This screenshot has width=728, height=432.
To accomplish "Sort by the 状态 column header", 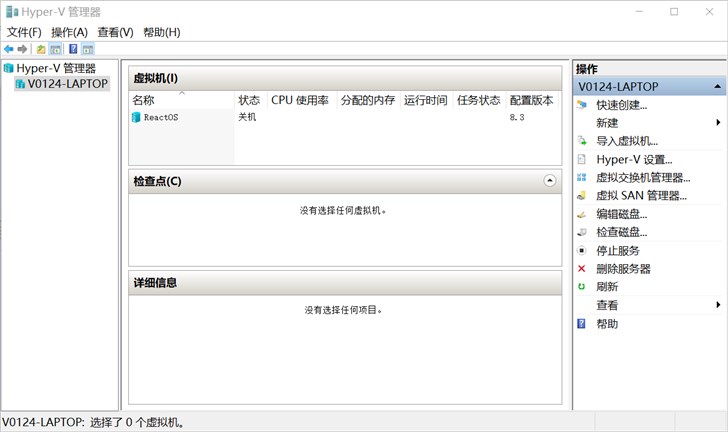I will click(251, 100).
